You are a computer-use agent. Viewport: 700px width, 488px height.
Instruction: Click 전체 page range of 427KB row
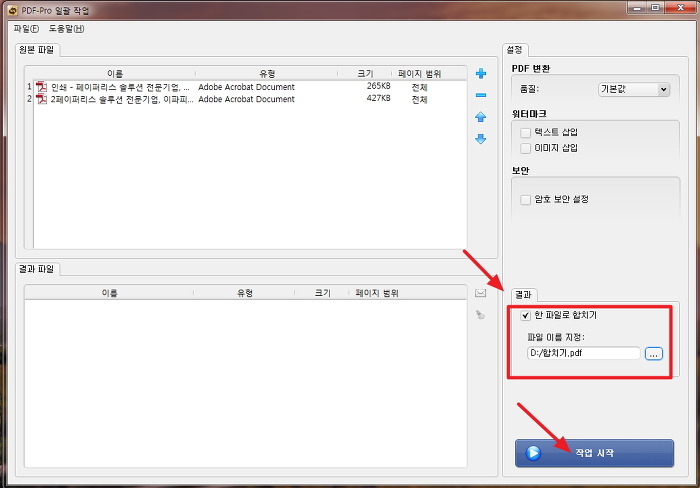(419, 100)
